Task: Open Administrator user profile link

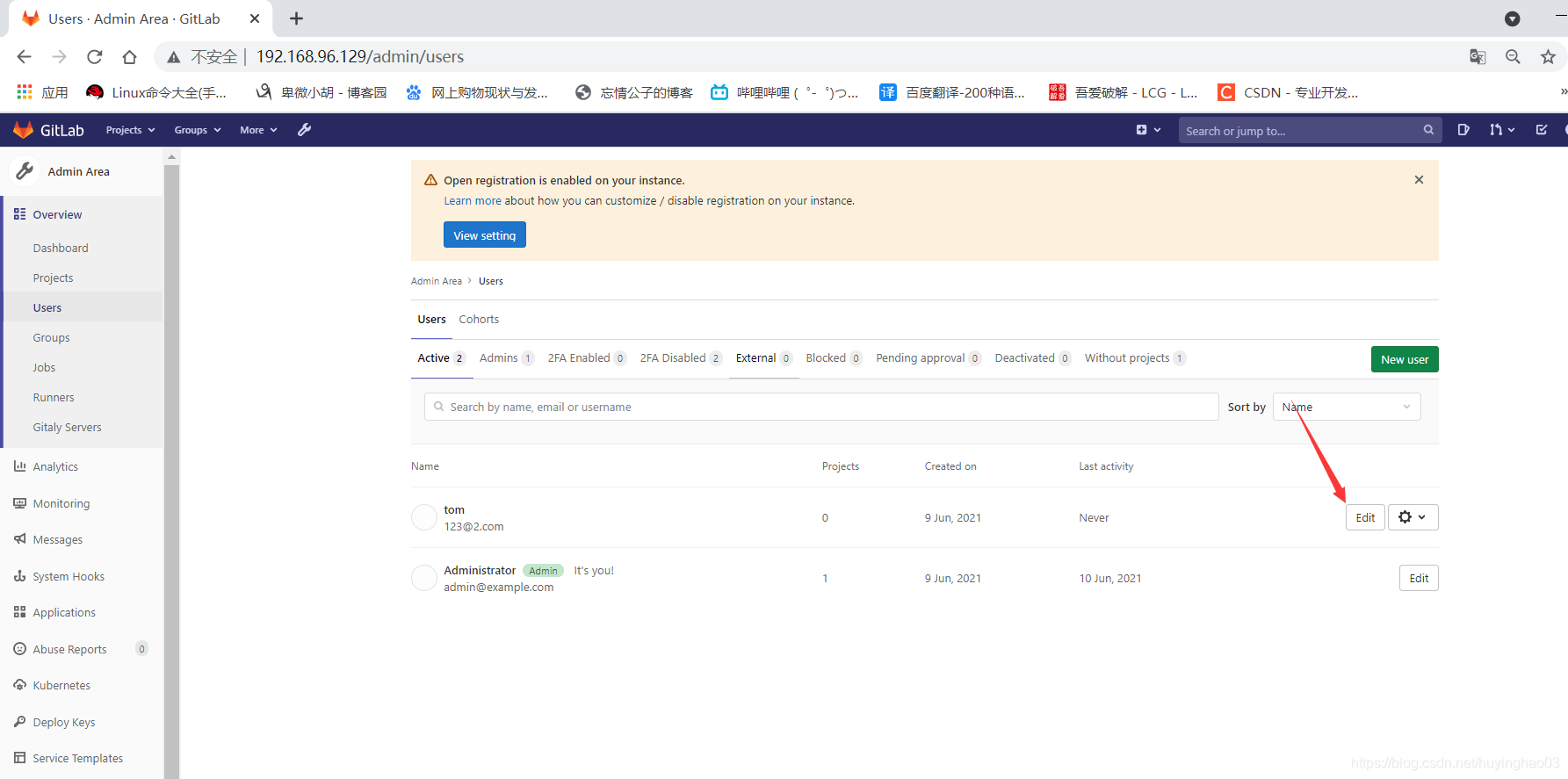Action: (480, 570)
